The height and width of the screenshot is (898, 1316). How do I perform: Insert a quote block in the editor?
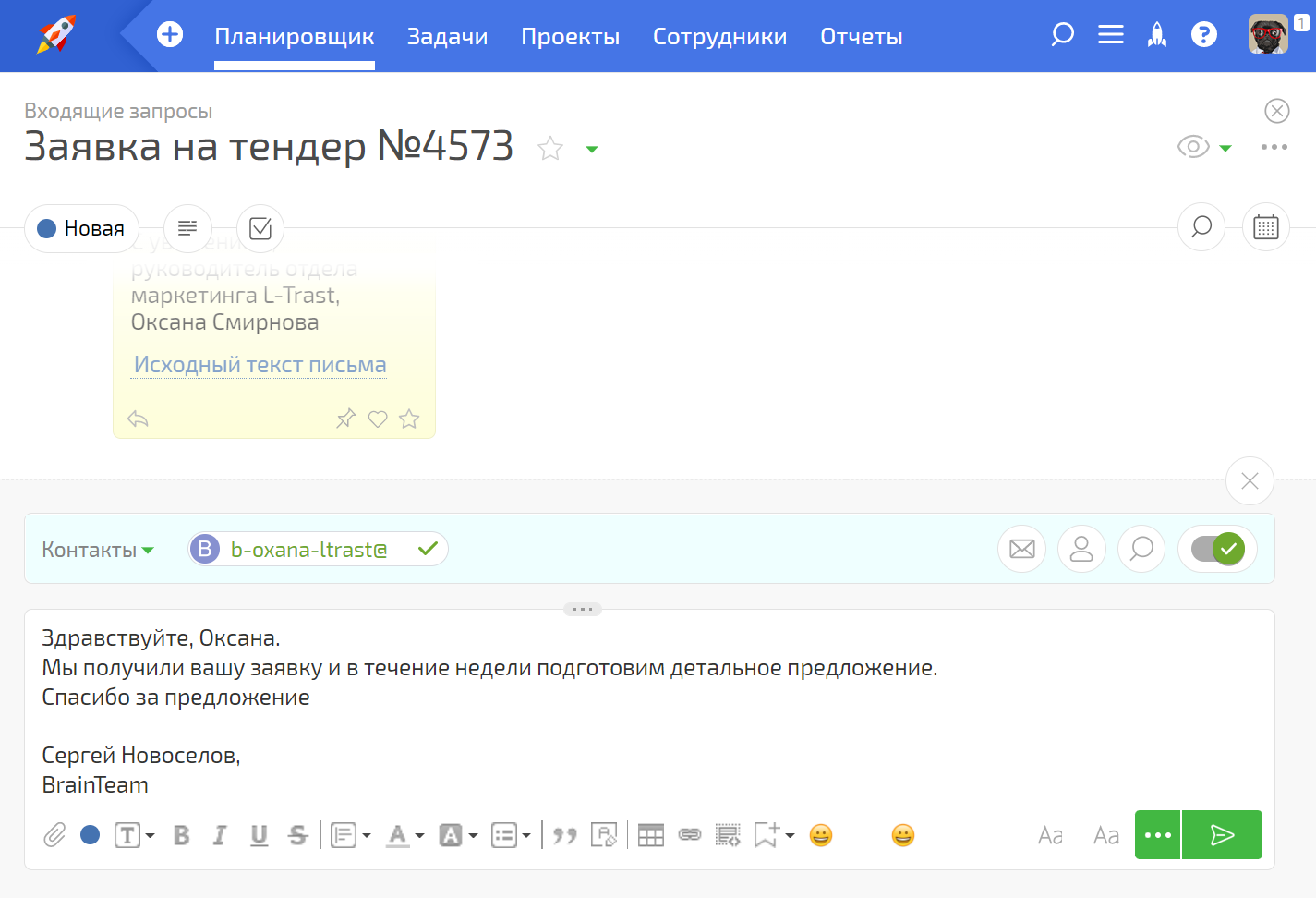click(564, 835)
